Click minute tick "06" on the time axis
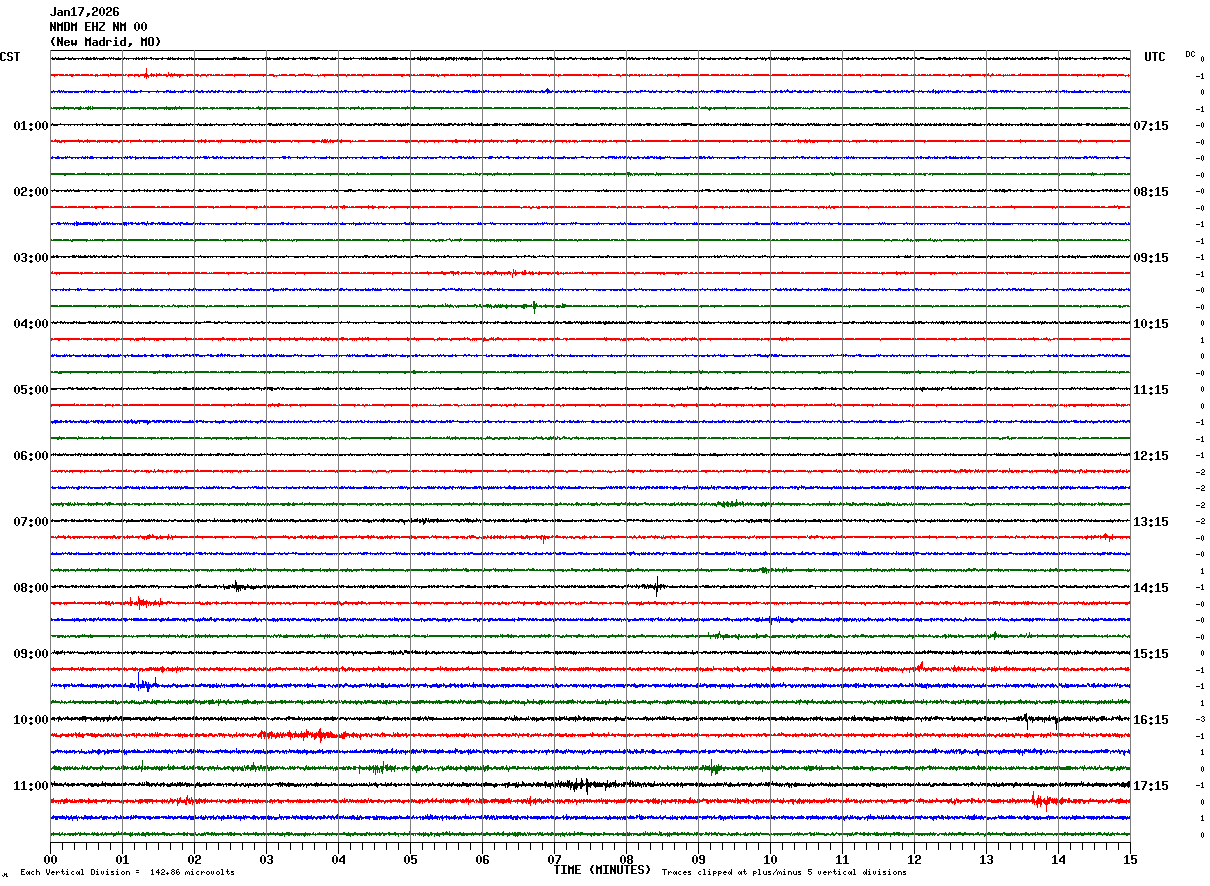Viewport: 1210px width, 886px height. coord(482,858)
